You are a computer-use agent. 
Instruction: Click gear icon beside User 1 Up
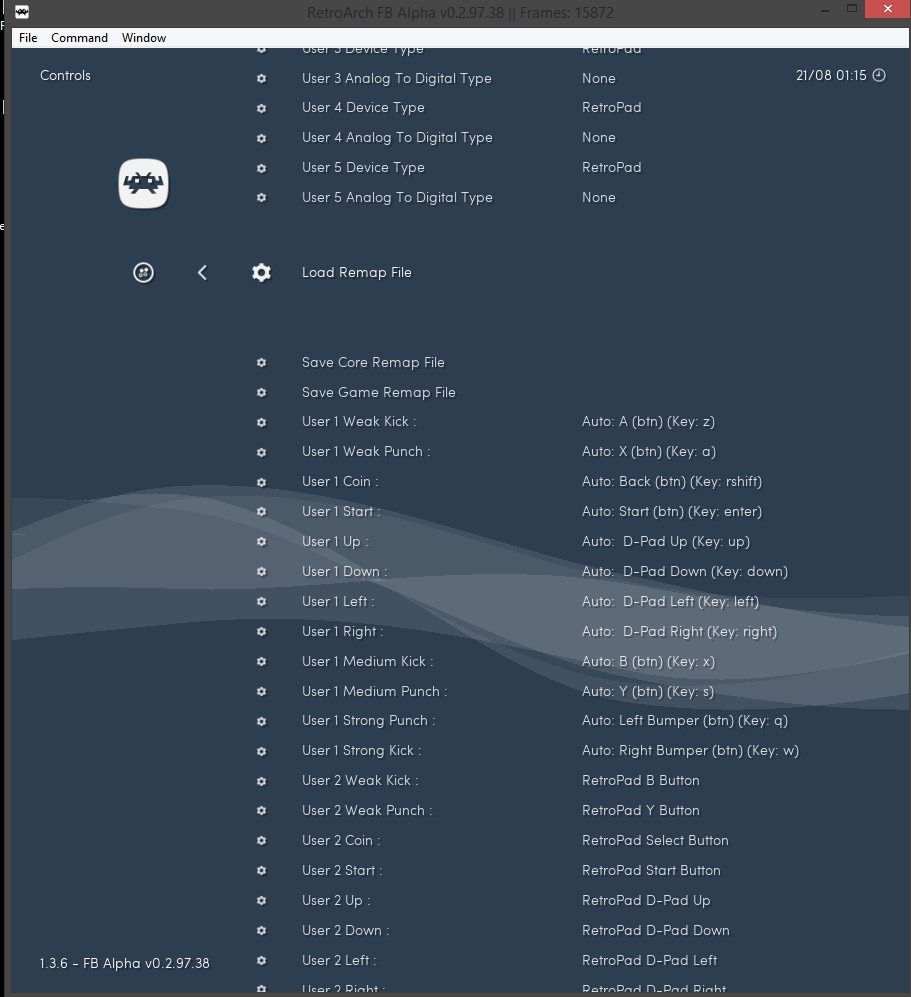261,542
